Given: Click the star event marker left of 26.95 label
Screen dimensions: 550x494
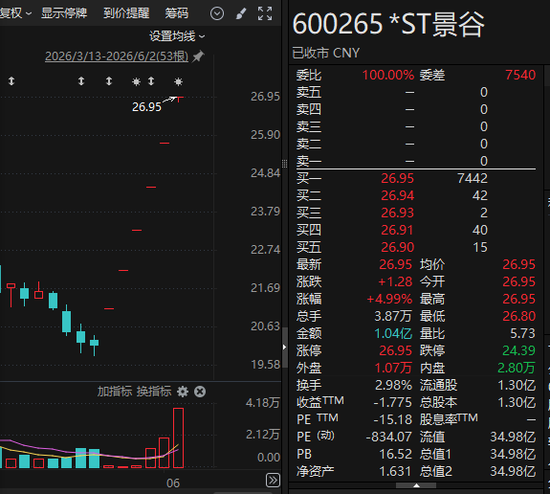Looking at the screenshot, I should (x=136, y=82).
